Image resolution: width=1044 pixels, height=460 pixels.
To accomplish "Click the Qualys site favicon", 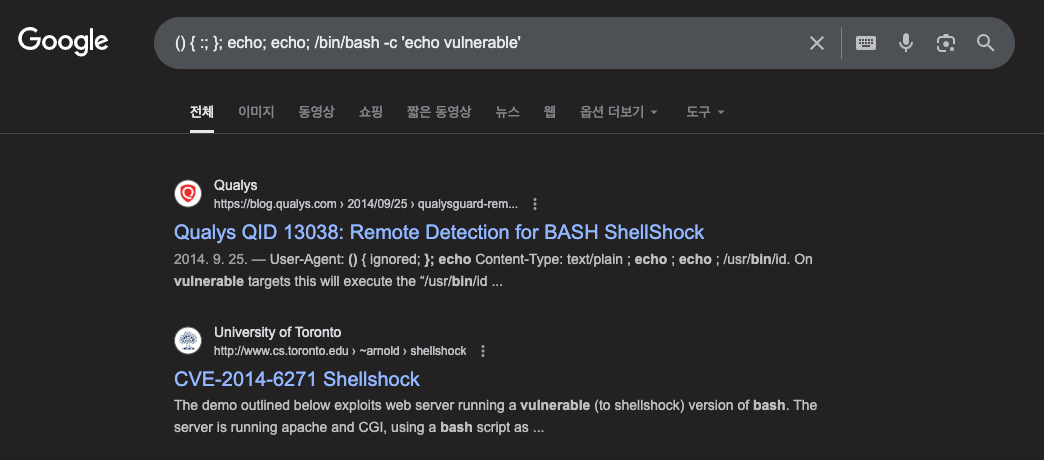I will pyautogui.click(x=188, y=194).
